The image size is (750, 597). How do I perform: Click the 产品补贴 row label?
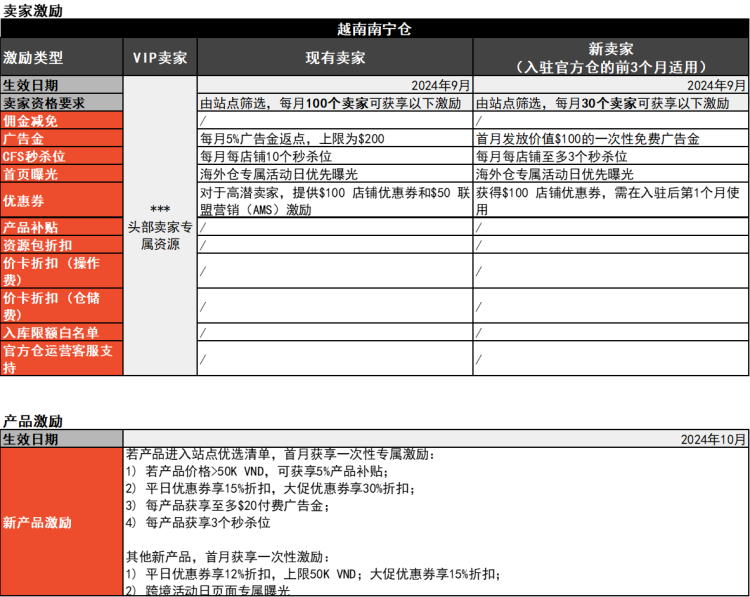pyautogui.click(x=61, y=228)
